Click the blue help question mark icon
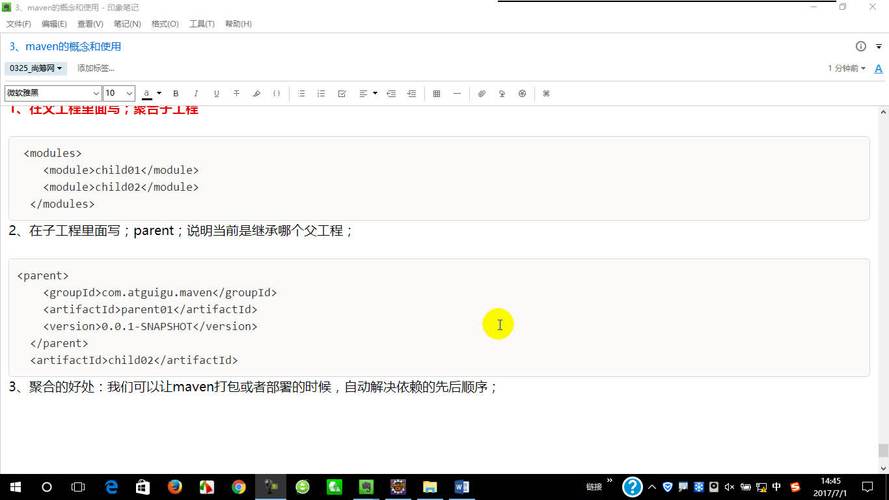Image resolution: width=889 pixels, height=500 pixels. tap(632, 487)
